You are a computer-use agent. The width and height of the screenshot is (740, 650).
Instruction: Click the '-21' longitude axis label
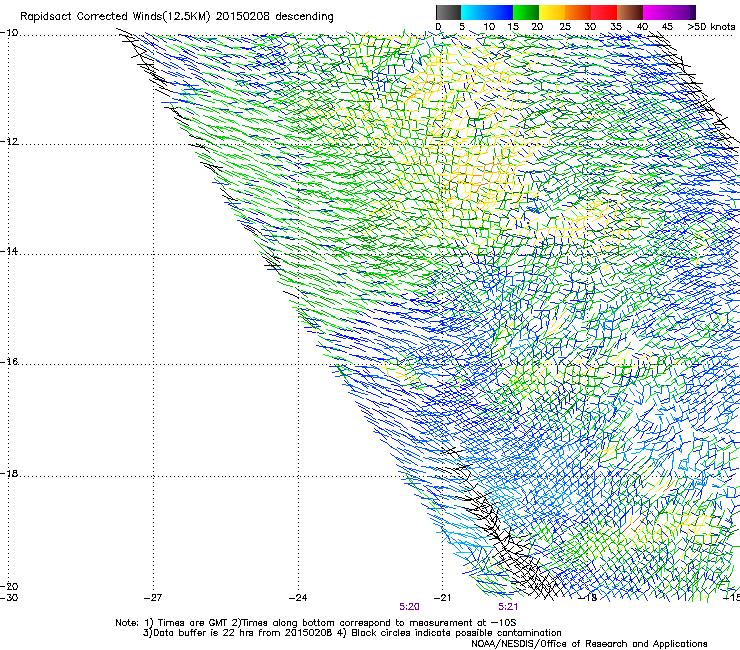coord(442,597)
